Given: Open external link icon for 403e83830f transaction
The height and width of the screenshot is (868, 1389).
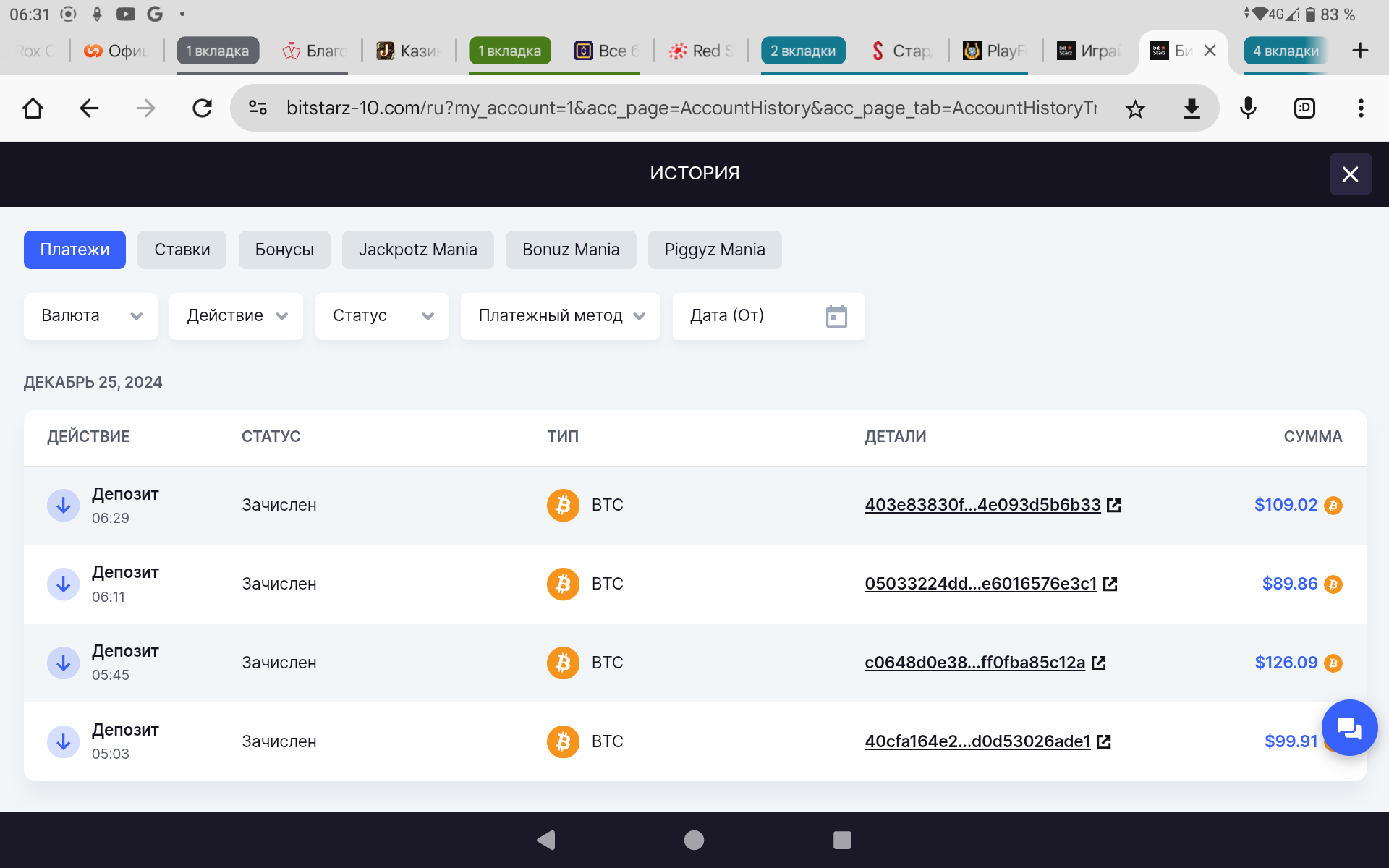Looking at the screenshot, I should [x=1114, y=506].
